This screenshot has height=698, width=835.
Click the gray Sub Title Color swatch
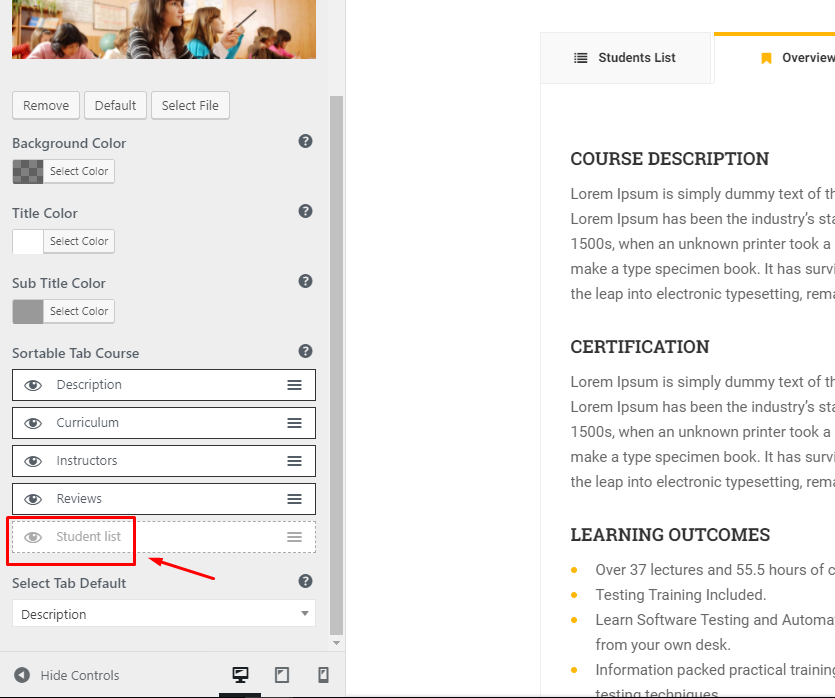click(x=28, y=311)
